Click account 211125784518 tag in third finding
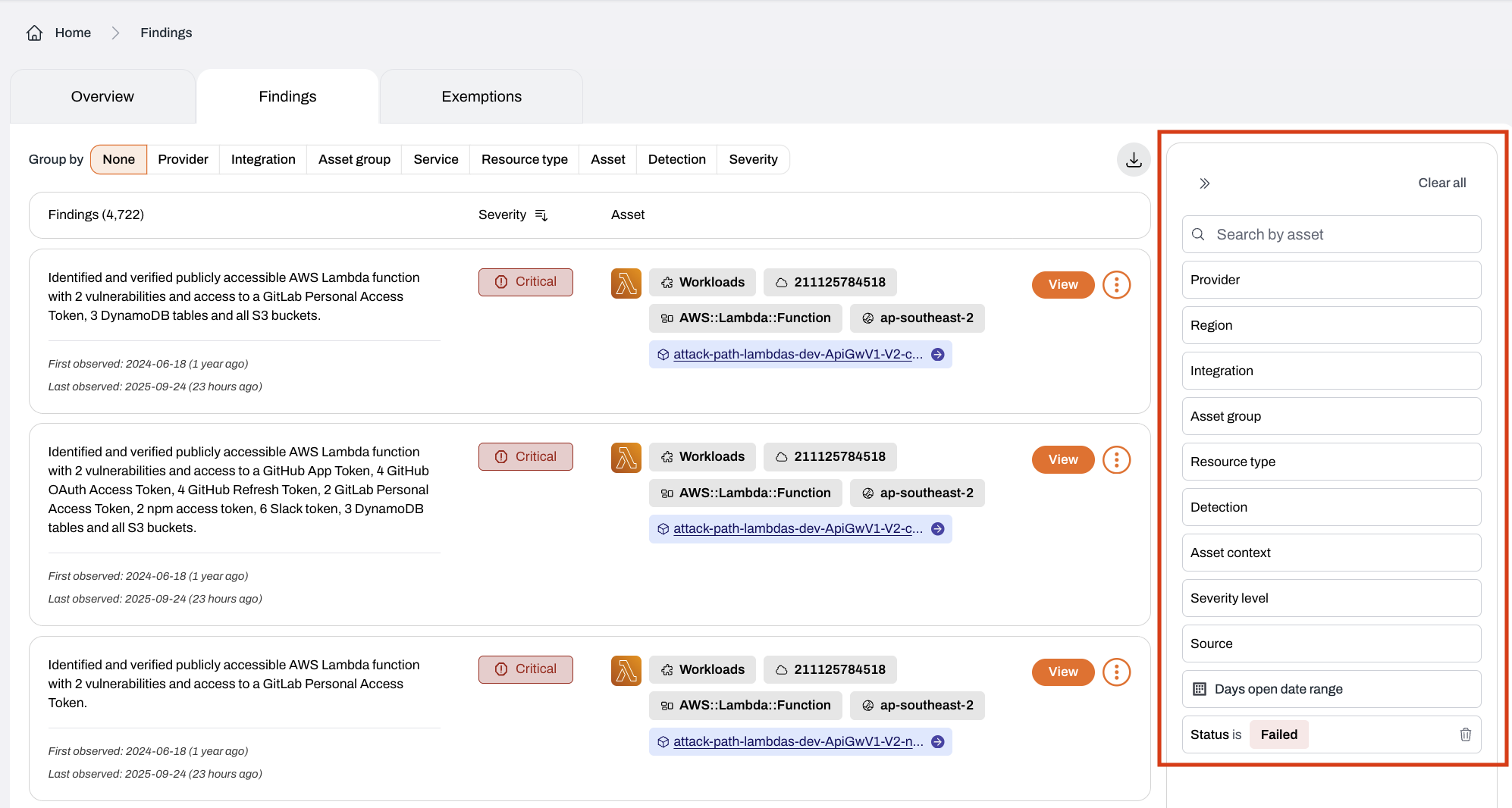This screenshot has height=808, width=1512. pos(830,669)
